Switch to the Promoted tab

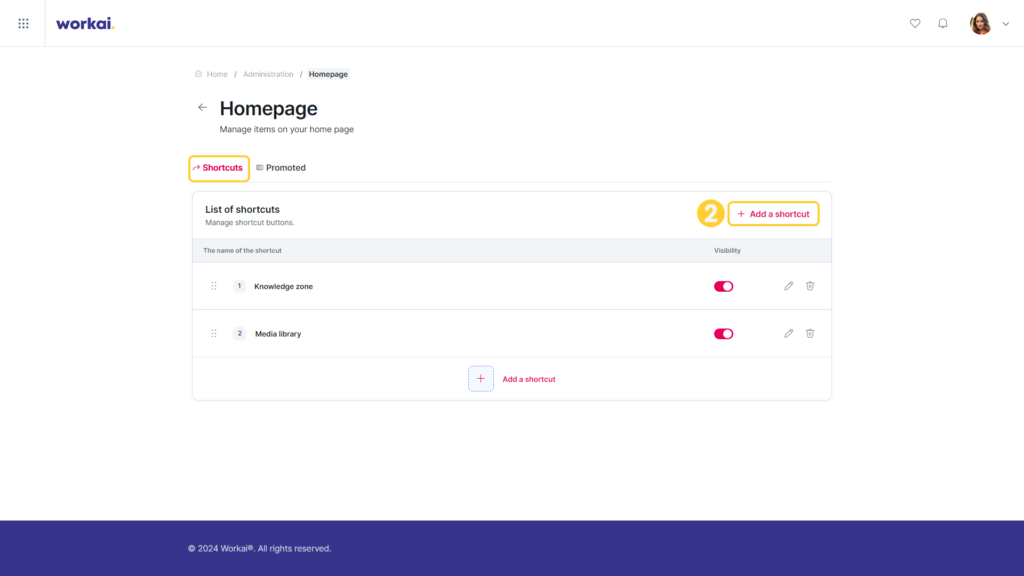coord(281,168)
